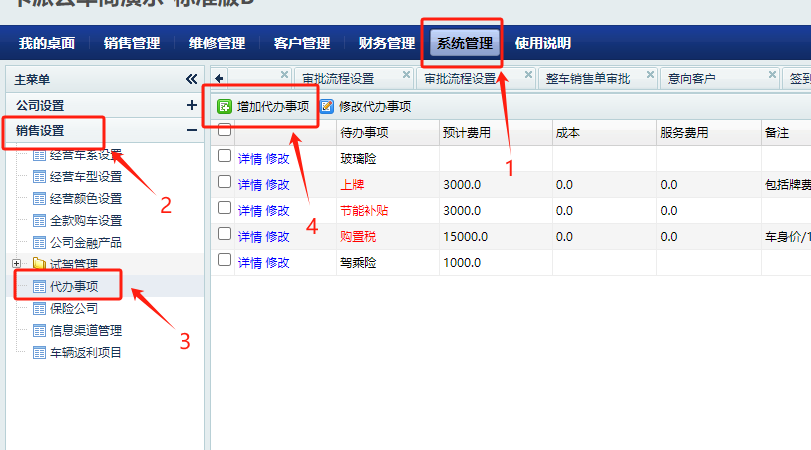
Task: Click the grid icon beside 保险公司
Action: (x=39, y=308)
